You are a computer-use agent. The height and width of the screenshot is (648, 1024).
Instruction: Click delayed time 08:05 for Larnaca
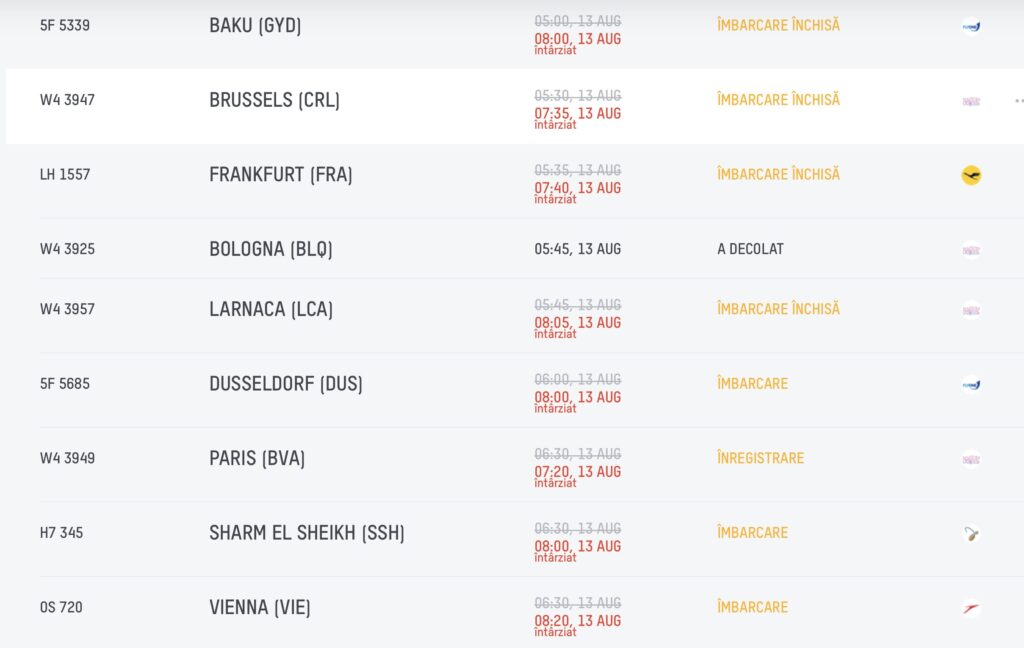(577, 323)
